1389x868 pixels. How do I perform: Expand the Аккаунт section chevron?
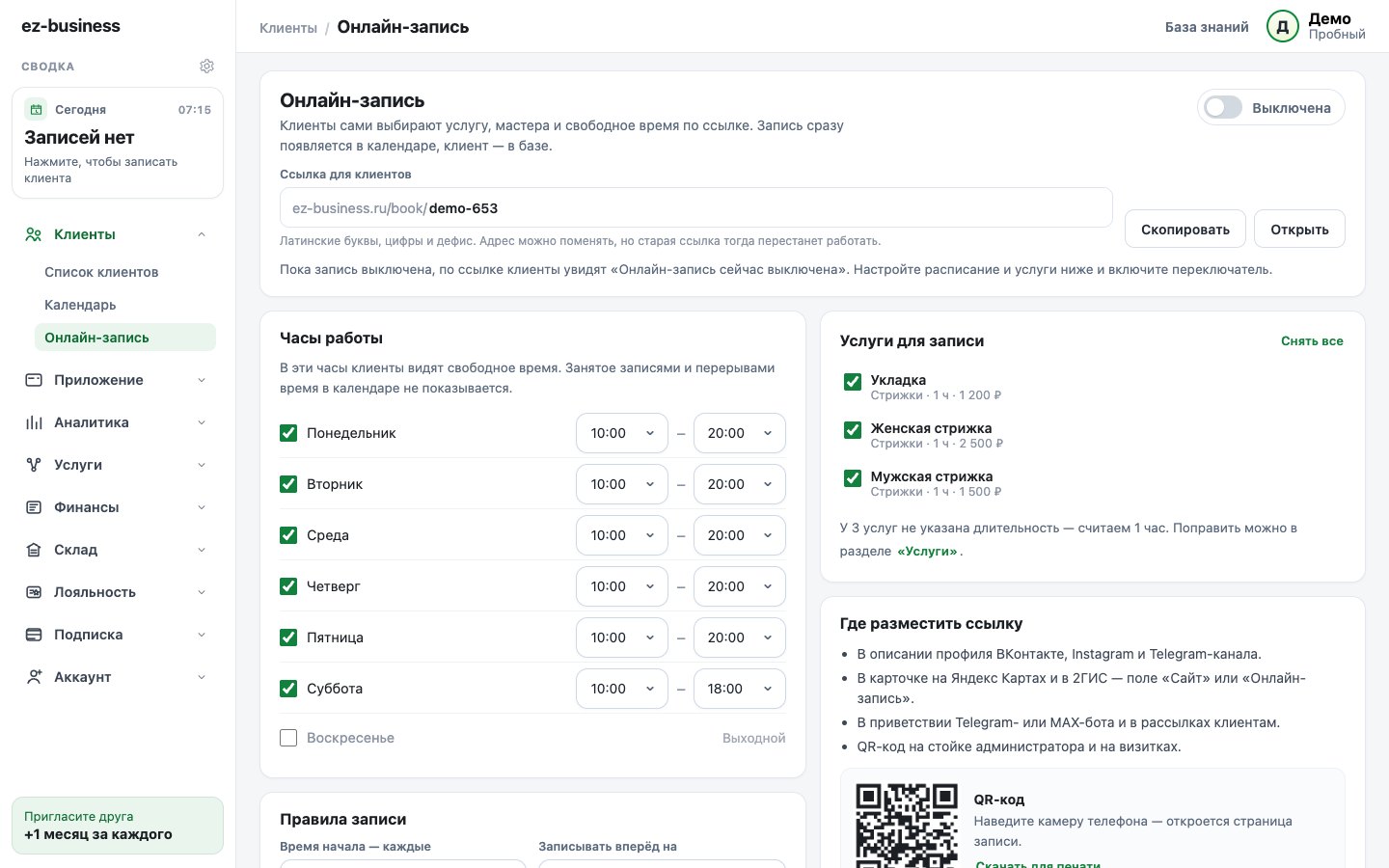[202, 677]
